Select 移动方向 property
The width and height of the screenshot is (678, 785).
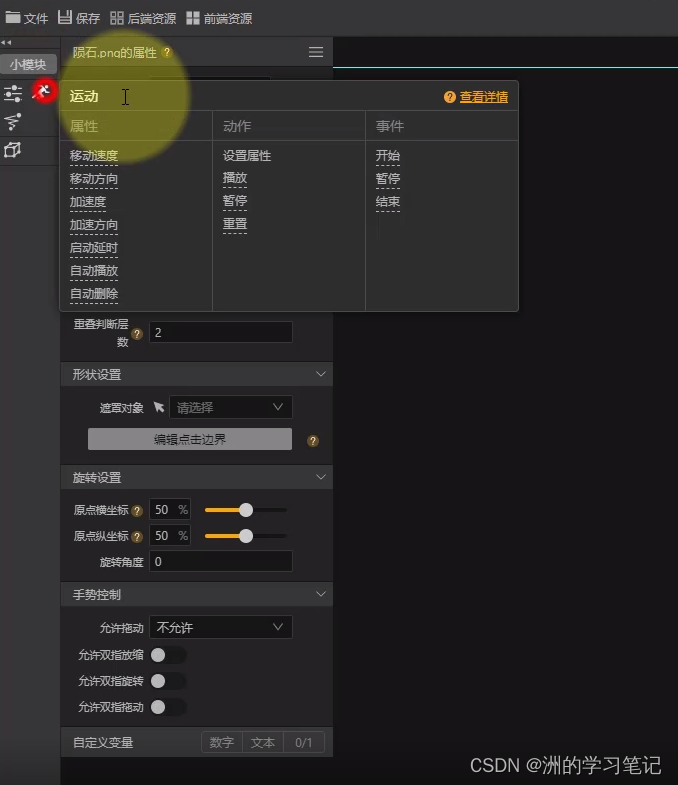94,179
